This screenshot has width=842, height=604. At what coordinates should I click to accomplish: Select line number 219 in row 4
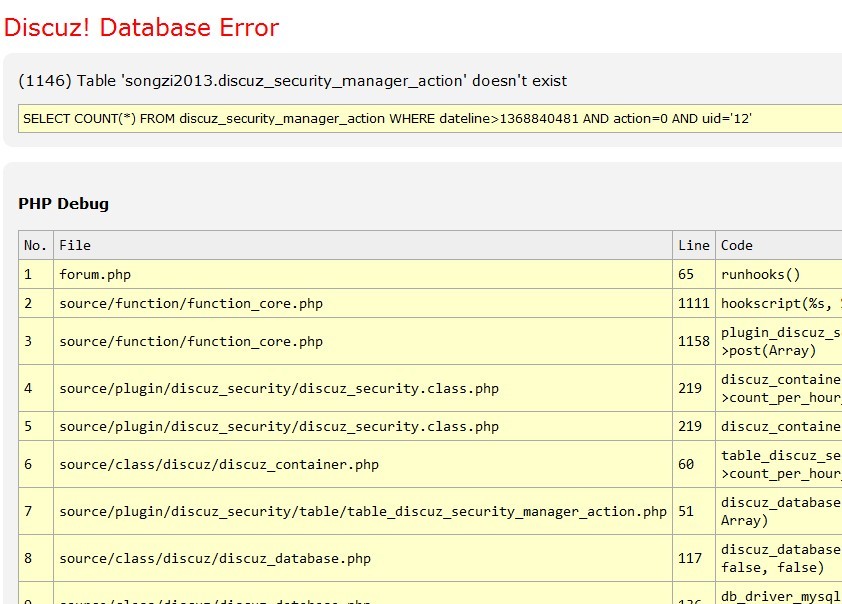click(694, 388)
